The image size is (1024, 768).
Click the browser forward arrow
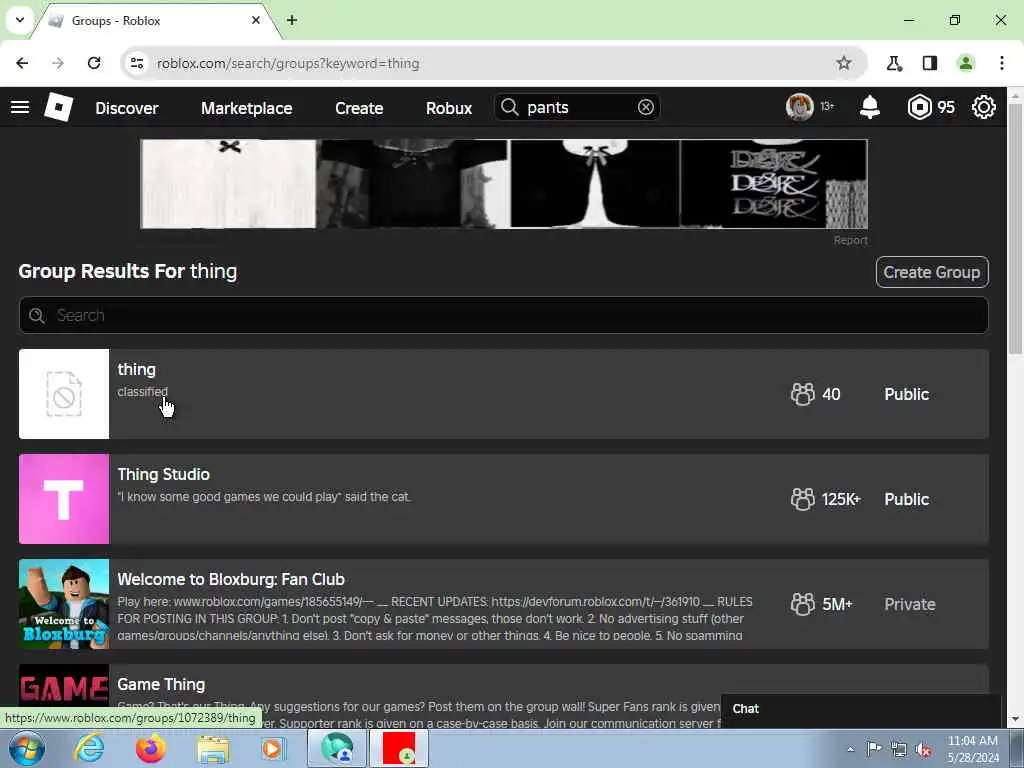[58, 63]
